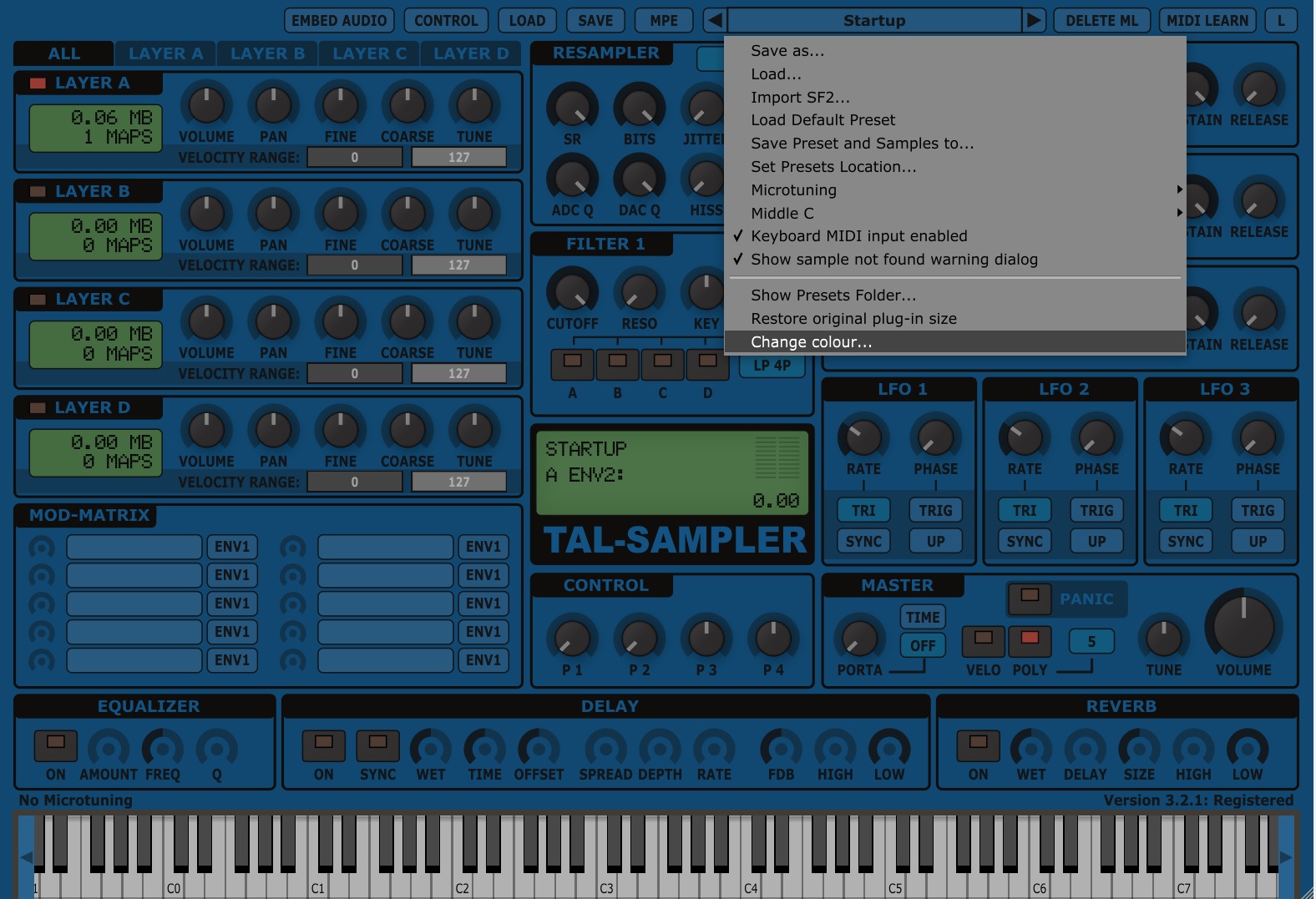
Task: Click the Layer A sample info display
Action: tap(96, 128)
